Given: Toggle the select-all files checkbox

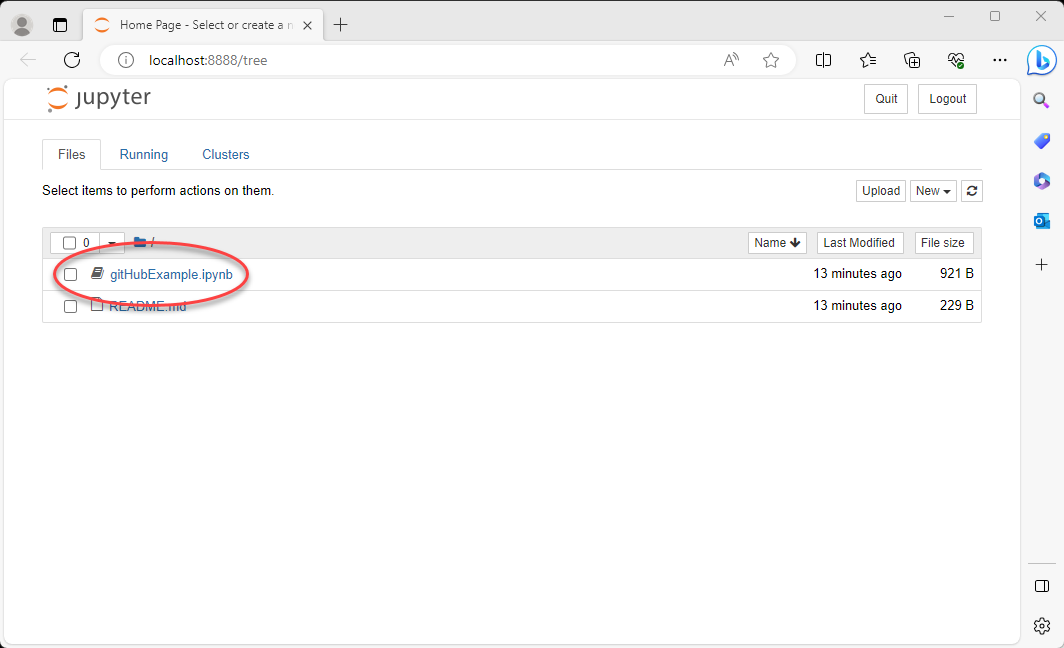Looking at the screenshot, I should 69,243.
